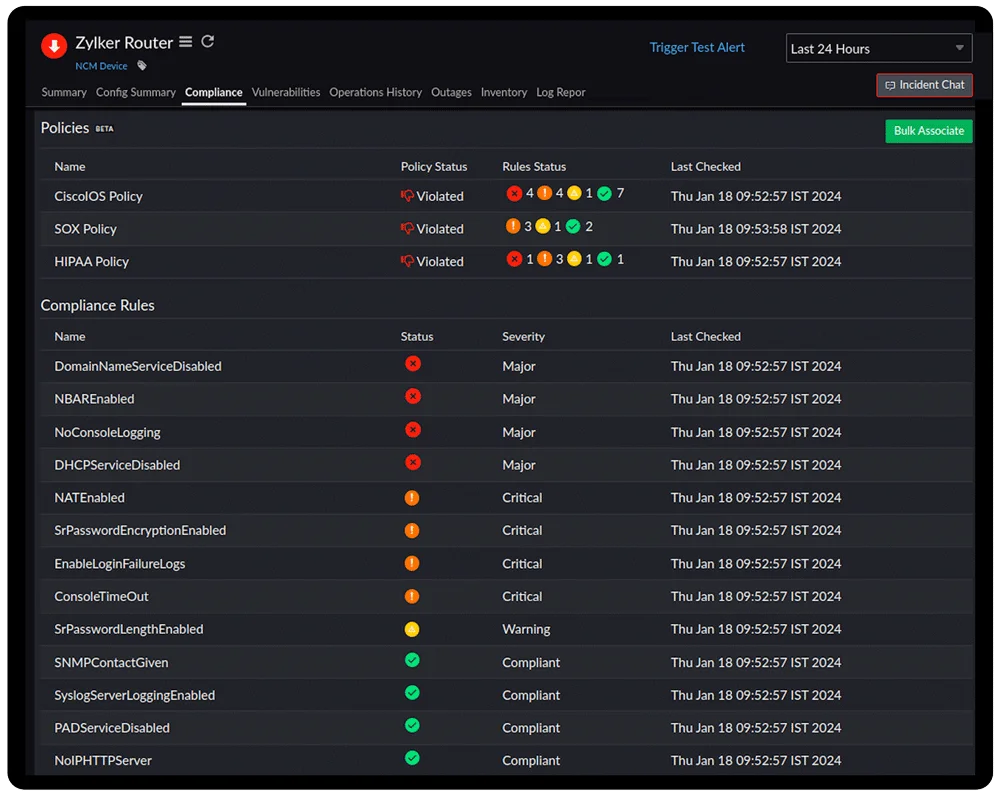Screen dimensions: 1000x795
Task: Go to the Operations History tab
Action: tap(376, 92)
